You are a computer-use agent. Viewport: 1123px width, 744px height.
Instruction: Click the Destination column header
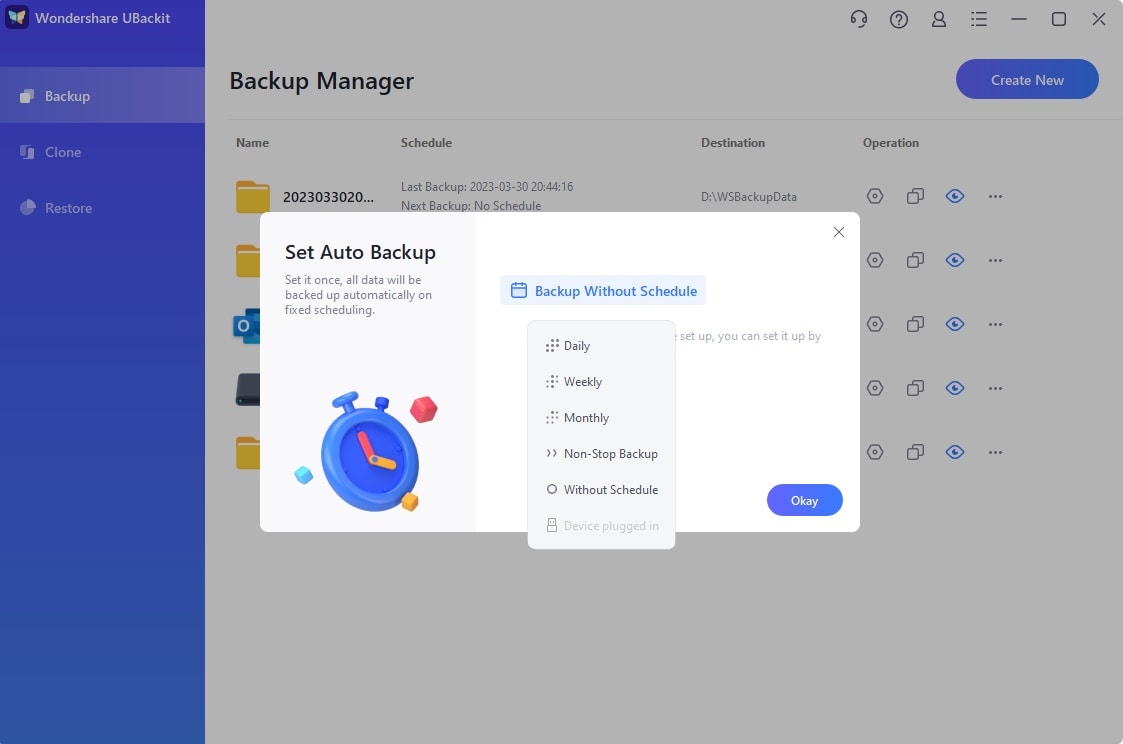click(733, 142)
